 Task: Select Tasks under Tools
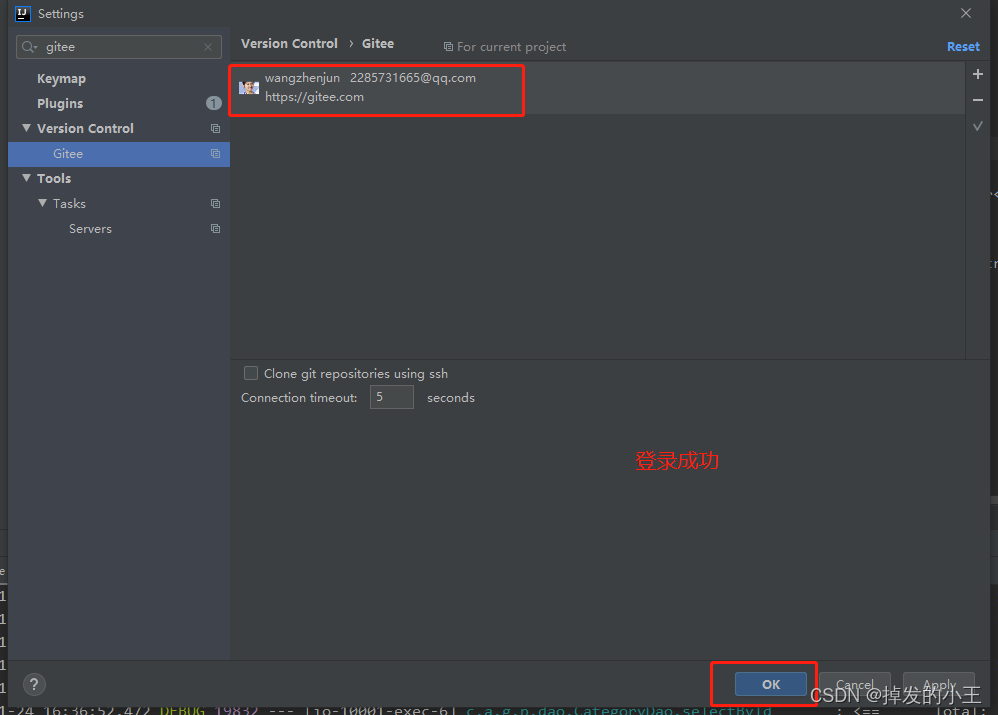[x=69, y=204]
